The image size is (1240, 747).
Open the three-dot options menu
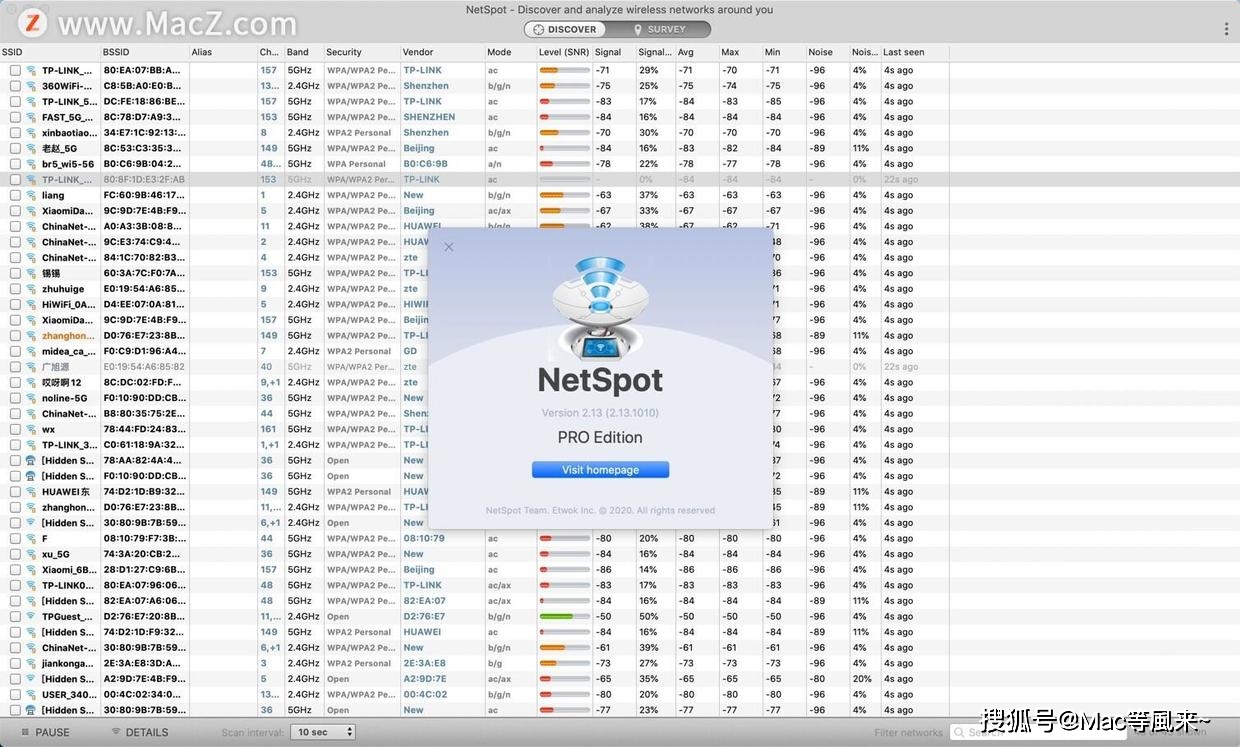1227,30
